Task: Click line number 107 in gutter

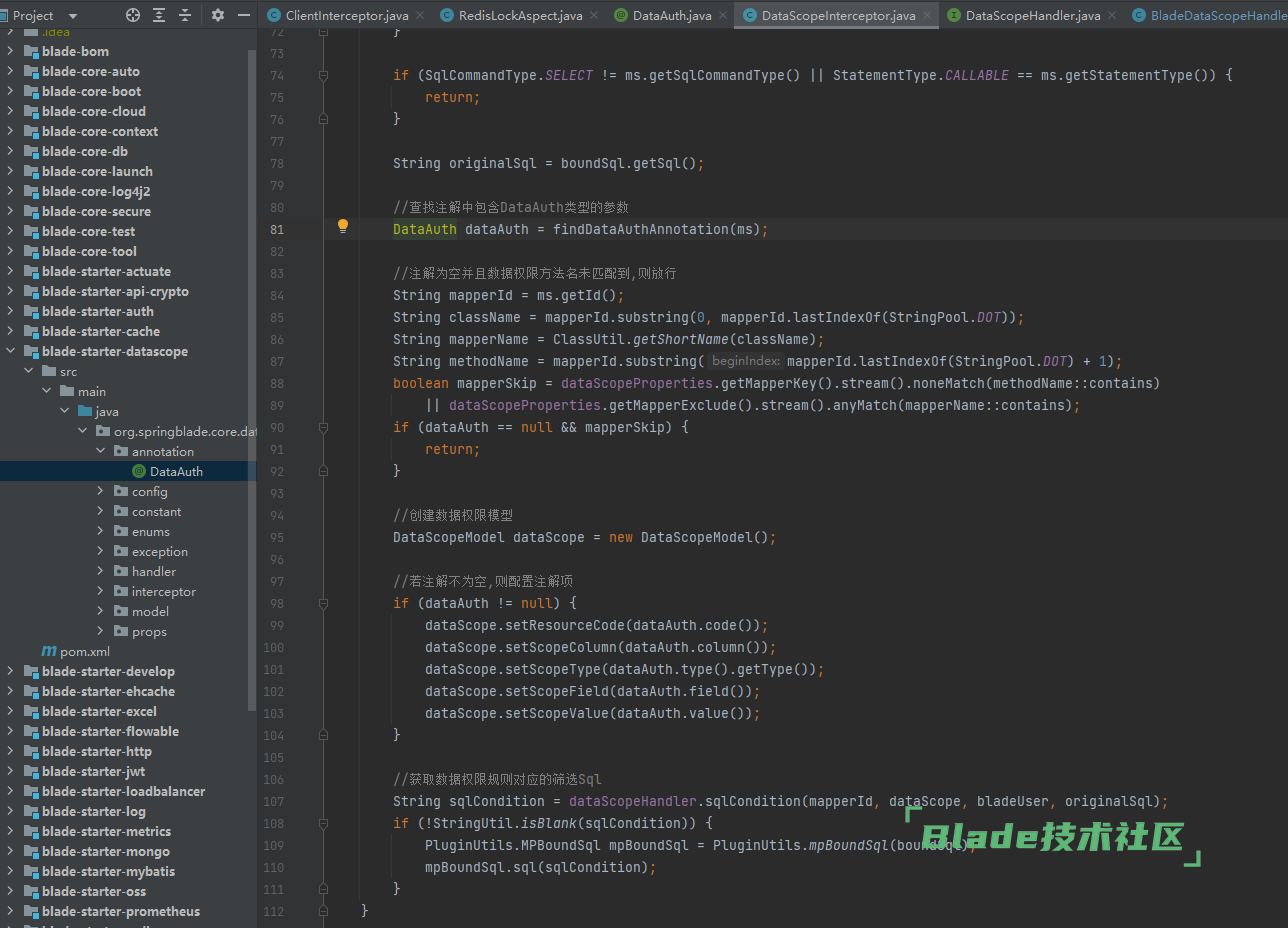Action: [273, 801]
